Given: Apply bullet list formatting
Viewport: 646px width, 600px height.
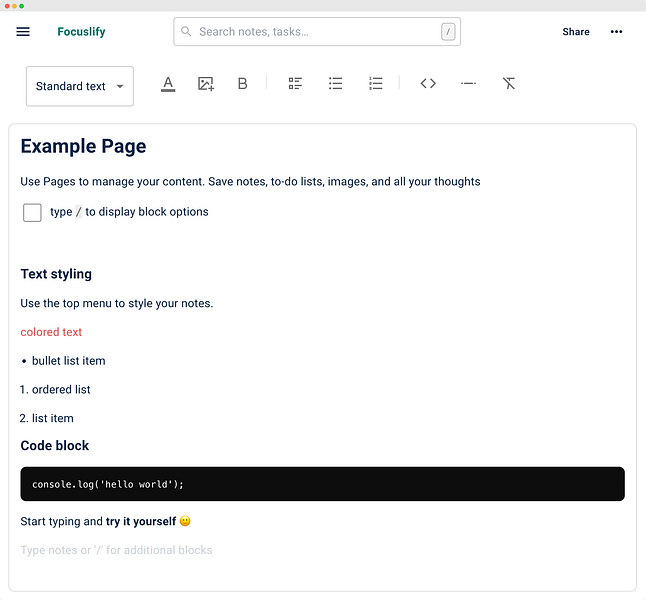Looking at the screenshot, I should (335, 84).
